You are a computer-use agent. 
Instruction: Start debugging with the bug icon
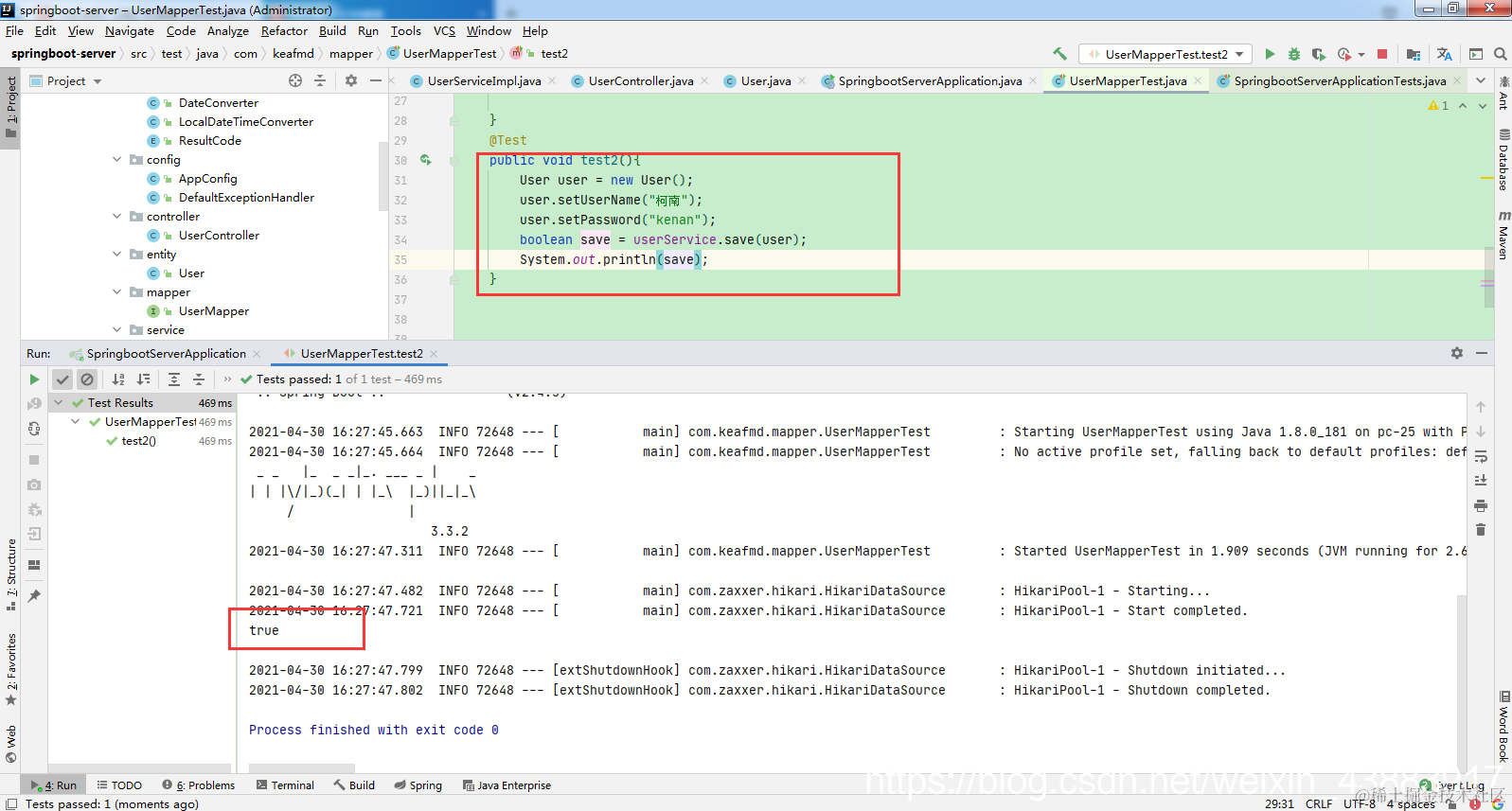click(x=1294, y=54)
